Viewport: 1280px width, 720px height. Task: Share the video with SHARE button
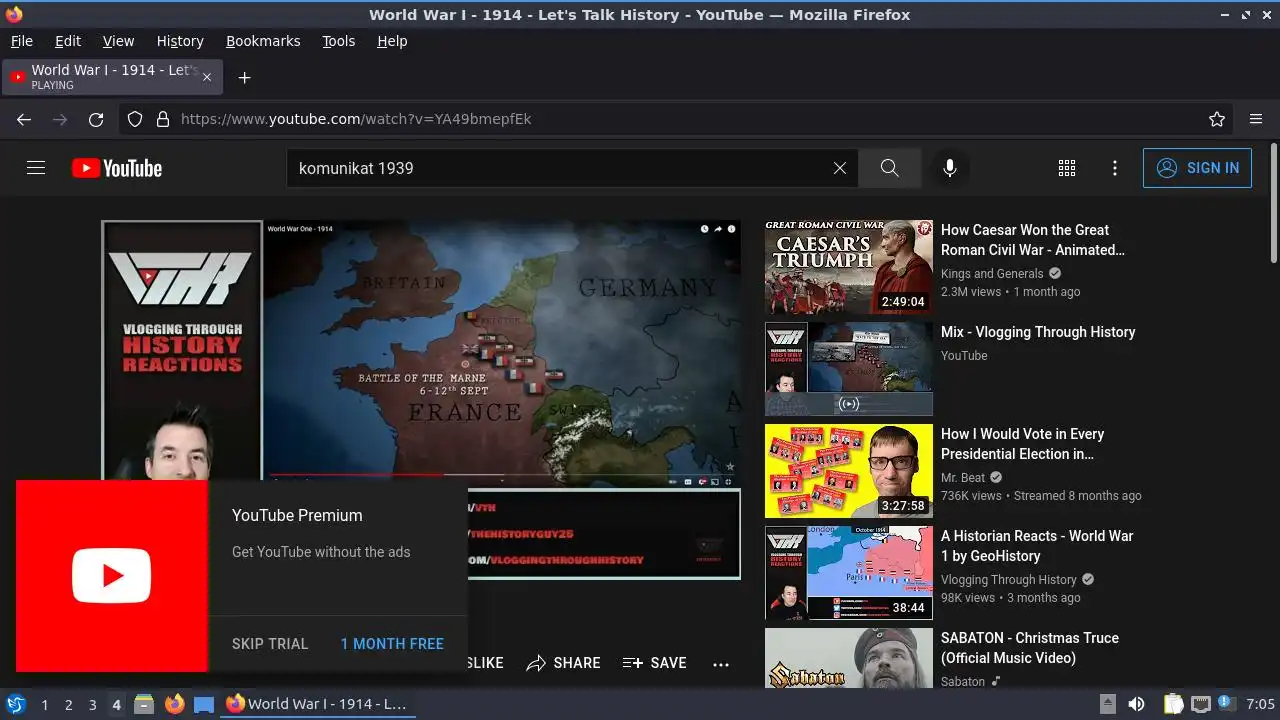coord(563,663)
